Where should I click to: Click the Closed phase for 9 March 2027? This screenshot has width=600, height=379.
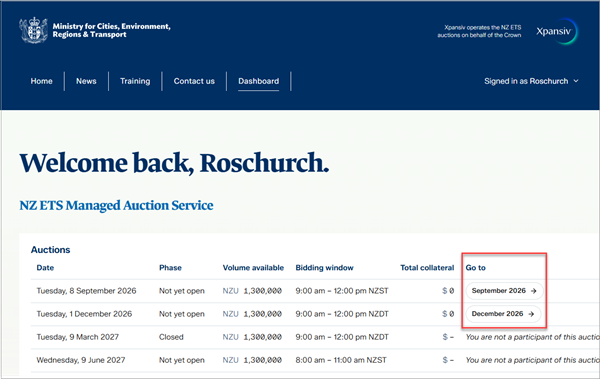point(171,337)
